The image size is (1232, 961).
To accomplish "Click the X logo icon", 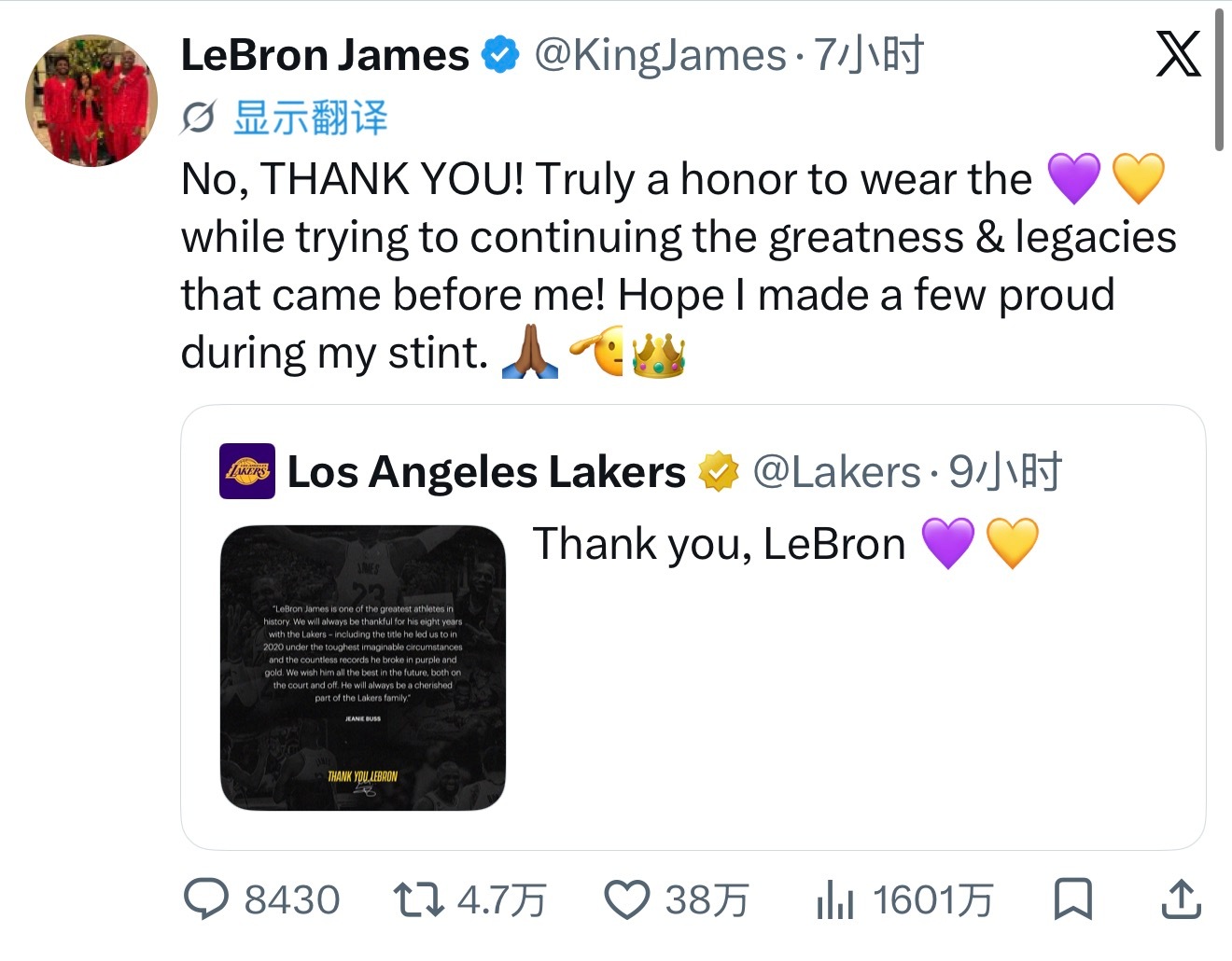I will click(x=1178, y=54).
